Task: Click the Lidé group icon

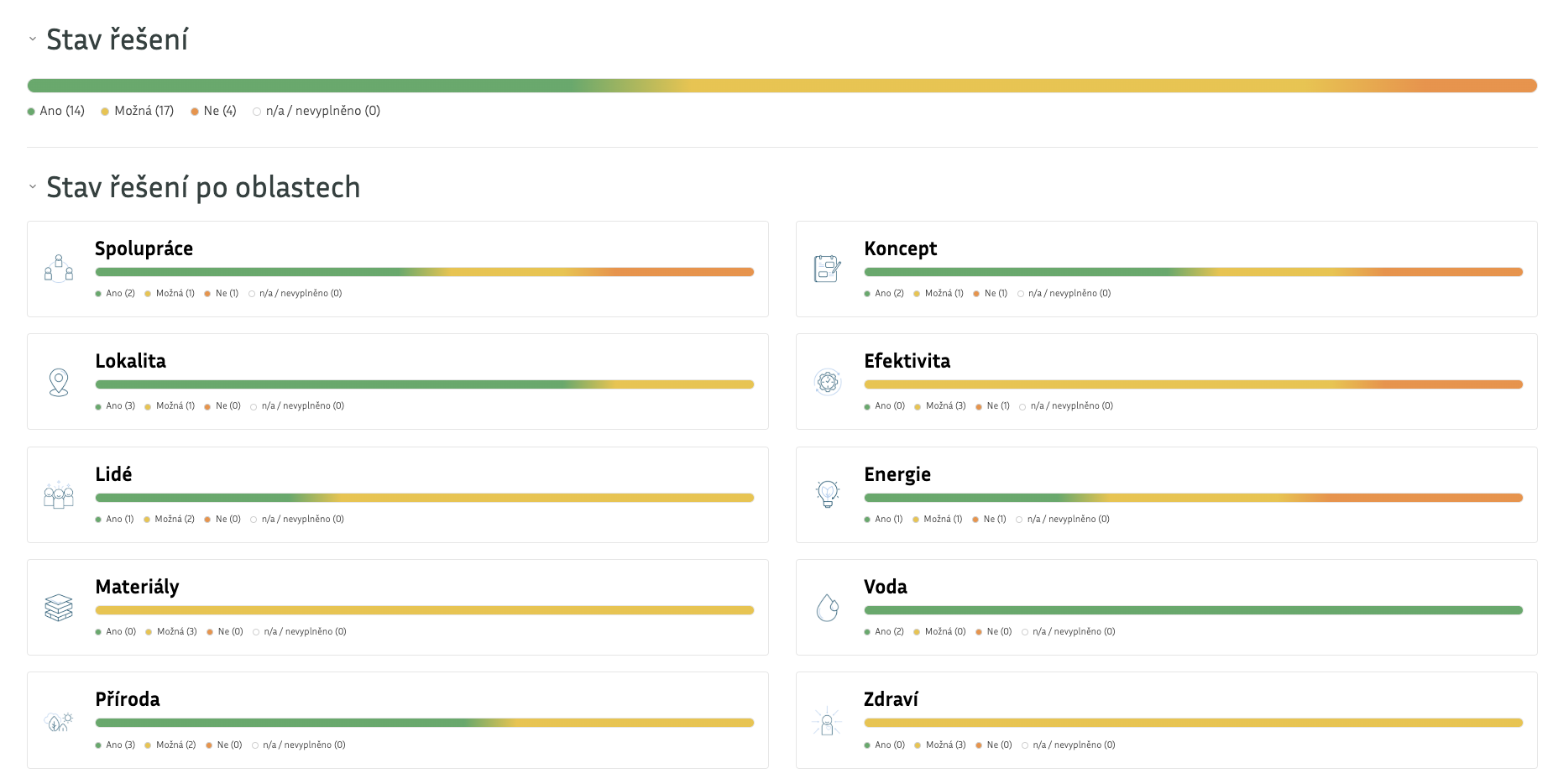Action: tap(59, 495)
